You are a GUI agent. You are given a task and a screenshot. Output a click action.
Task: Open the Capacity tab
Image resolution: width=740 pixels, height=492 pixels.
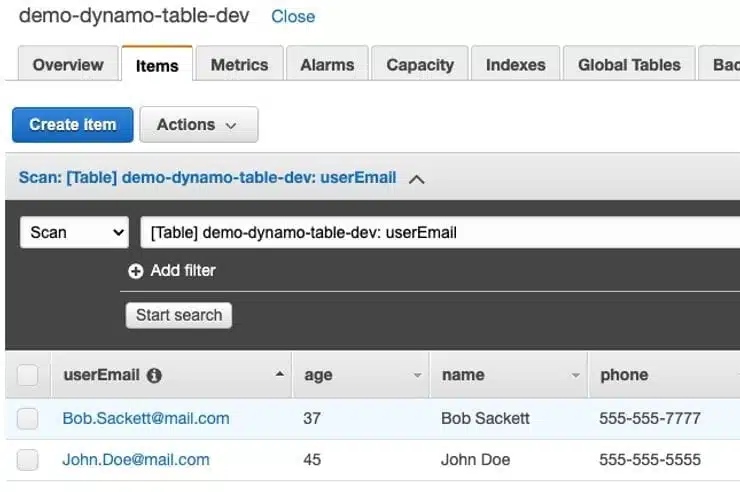[420, 65]
